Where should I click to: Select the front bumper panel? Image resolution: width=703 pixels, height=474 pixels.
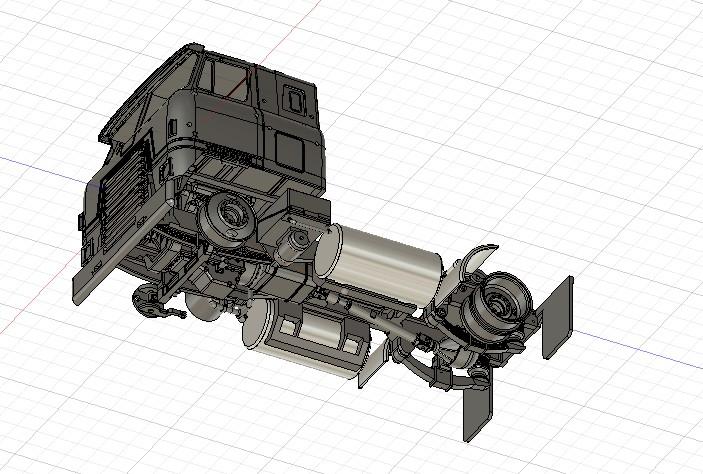pyautogui.click(x=122, y=252)
